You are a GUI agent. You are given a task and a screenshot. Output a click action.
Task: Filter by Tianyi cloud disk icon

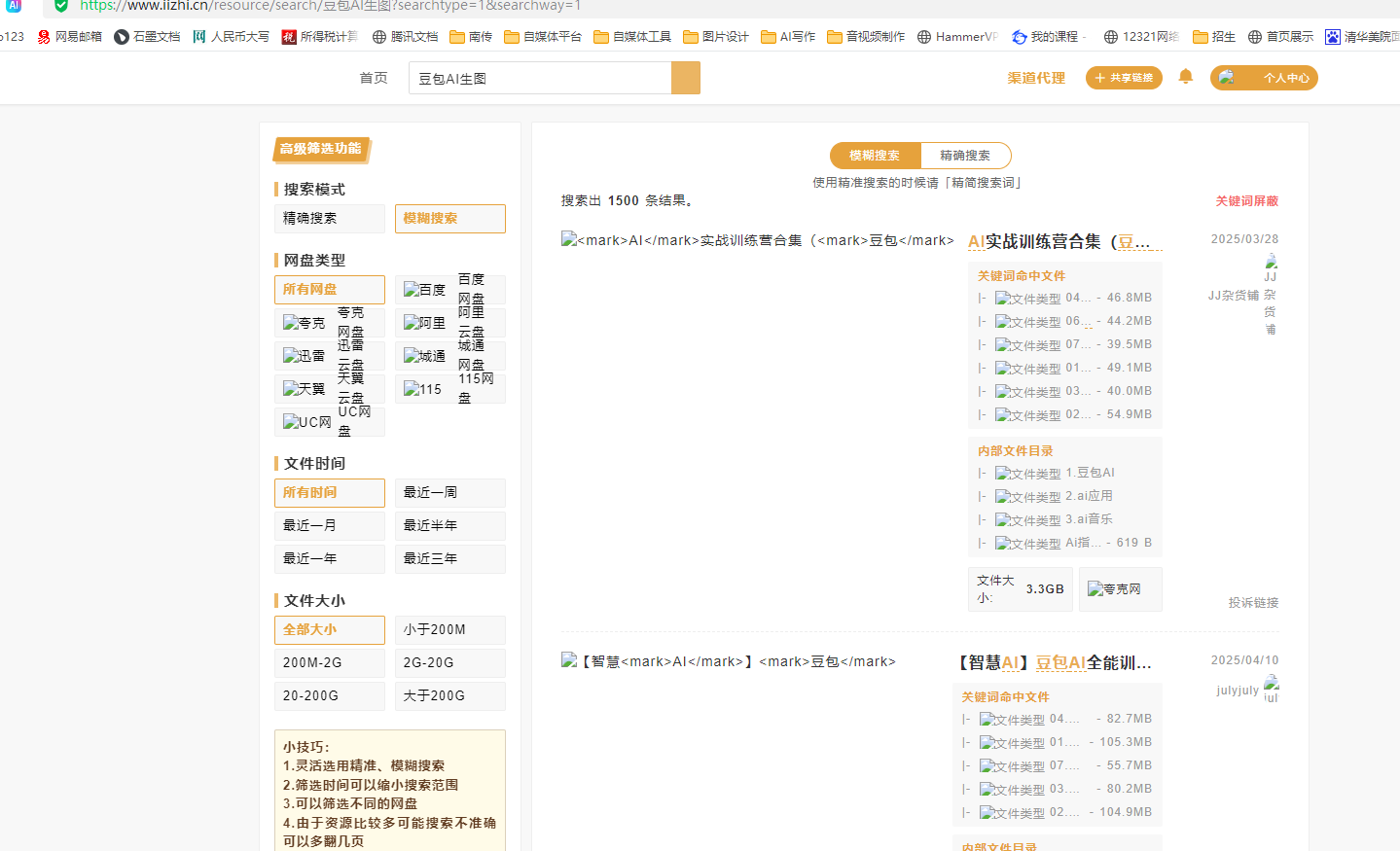304,389
